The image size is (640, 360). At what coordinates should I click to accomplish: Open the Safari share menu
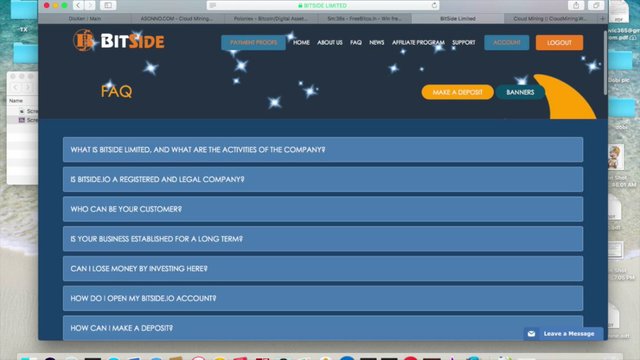(x=576, y=5)
